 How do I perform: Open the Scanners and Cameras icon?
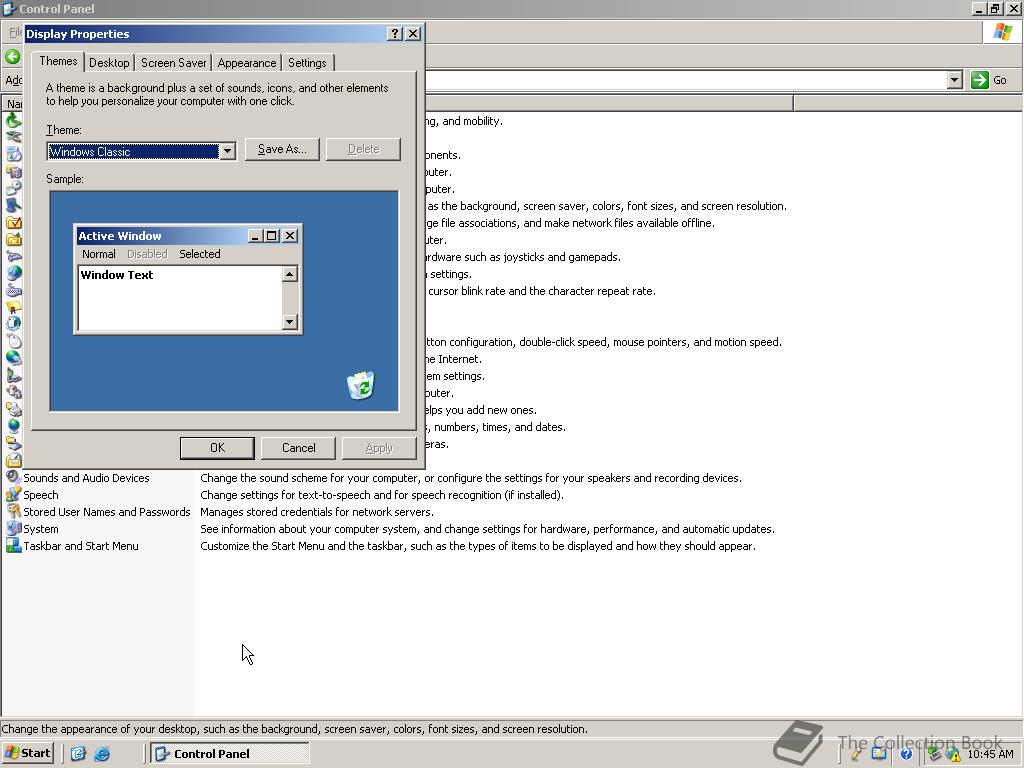[x=13, y=443]
